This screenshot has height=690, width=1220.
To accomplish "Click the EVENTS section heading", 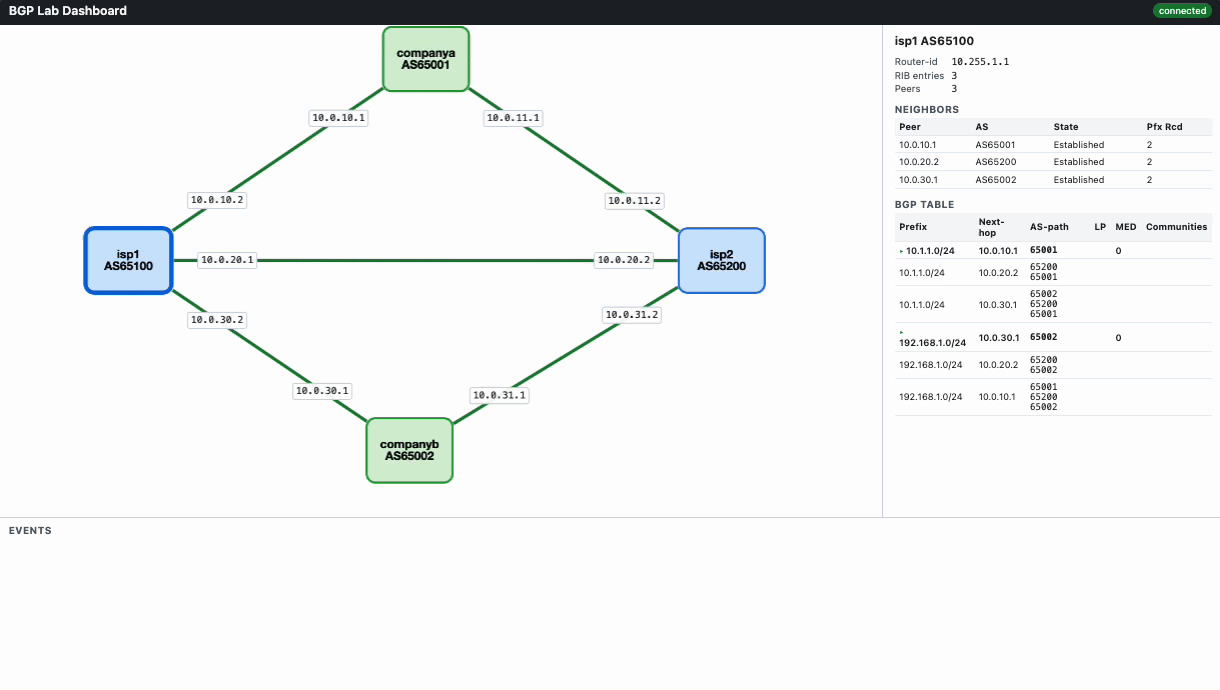I will click(x=30, y=531).
